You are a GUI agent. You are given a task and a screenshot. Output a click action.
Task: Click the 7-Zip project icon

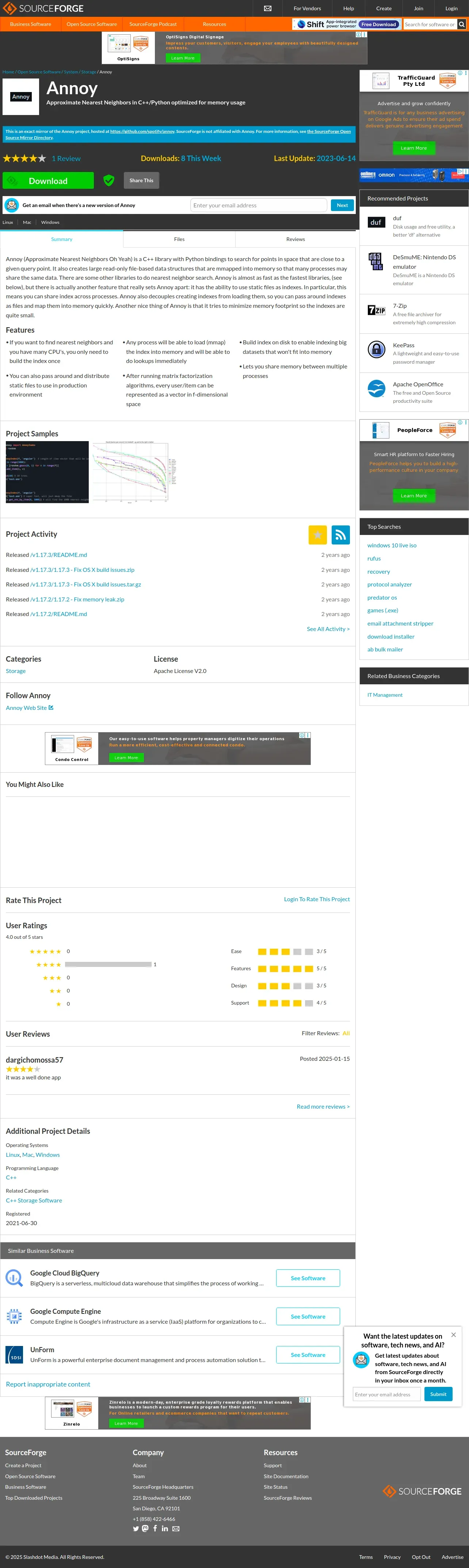pyautogui.click(x=377, y=310)
